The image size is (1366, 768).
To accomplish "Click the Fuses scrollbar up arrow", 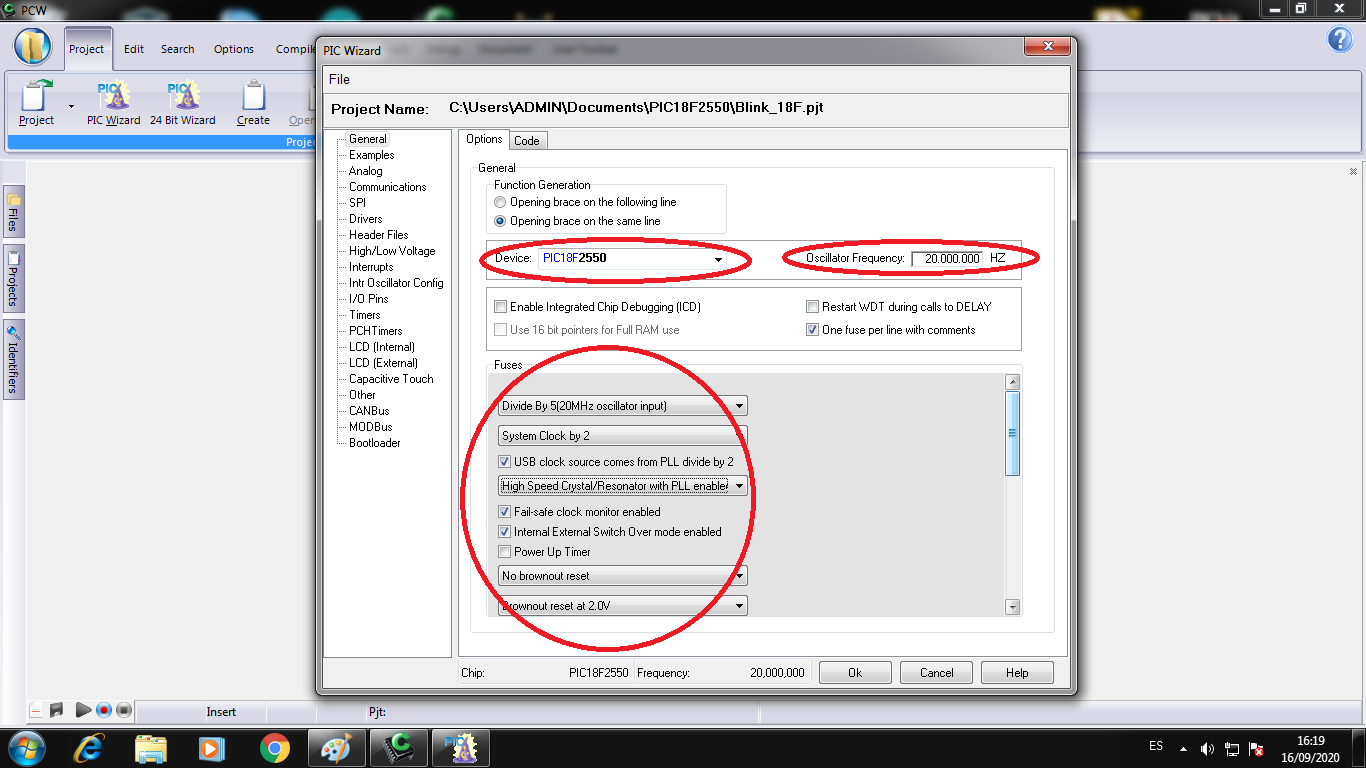I will [x=1012, y=382].
